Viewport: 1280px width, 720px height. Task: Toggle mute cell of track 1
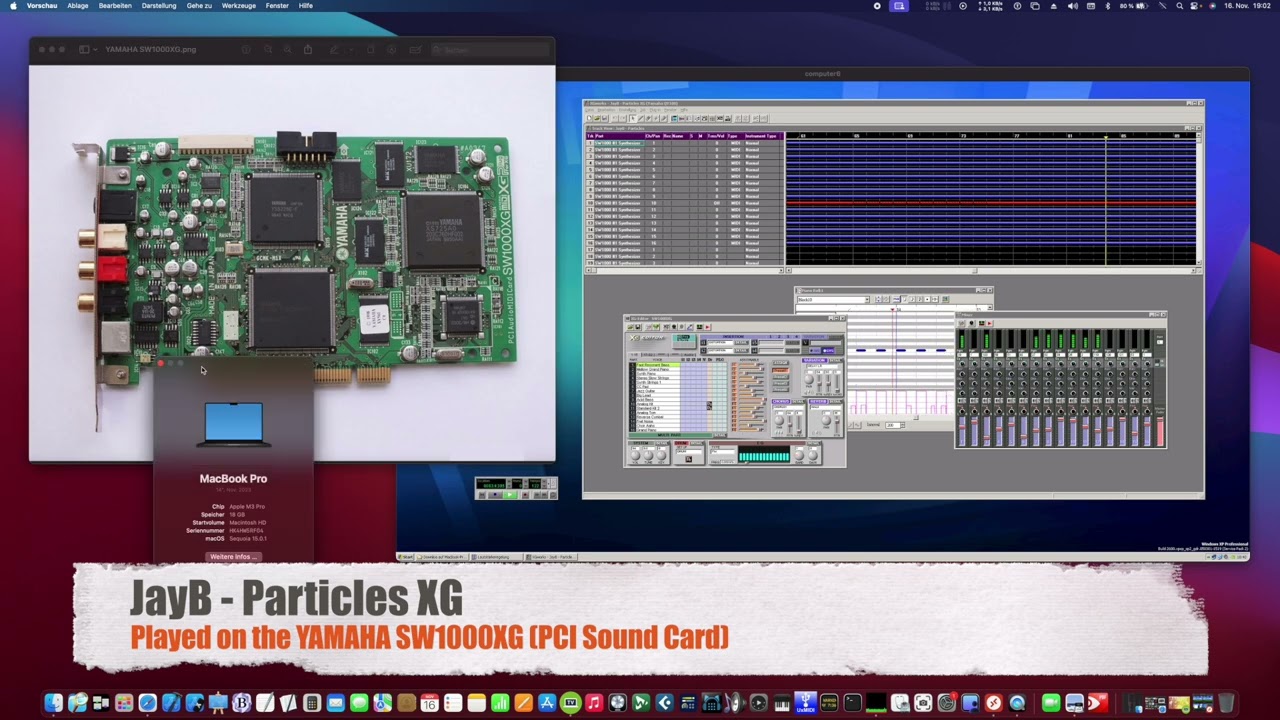pyautogui.click(x=702, y=143)
